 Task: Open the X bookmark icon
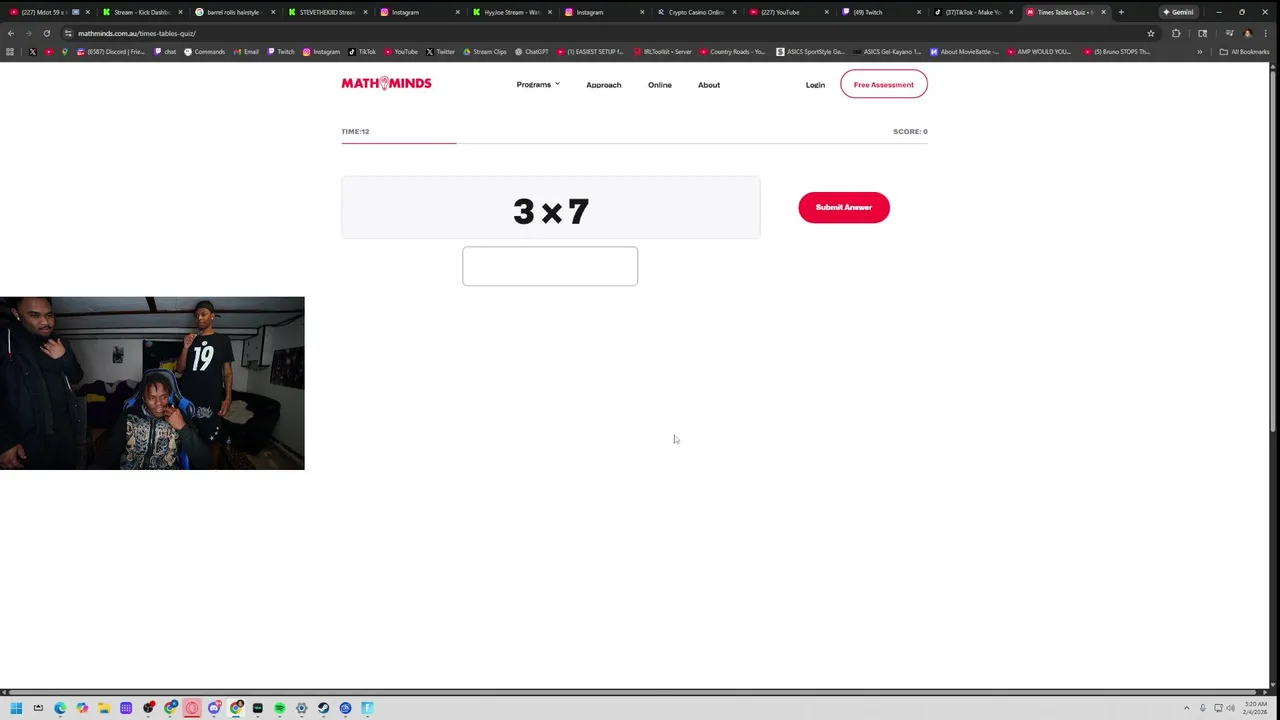click(32, 52)
